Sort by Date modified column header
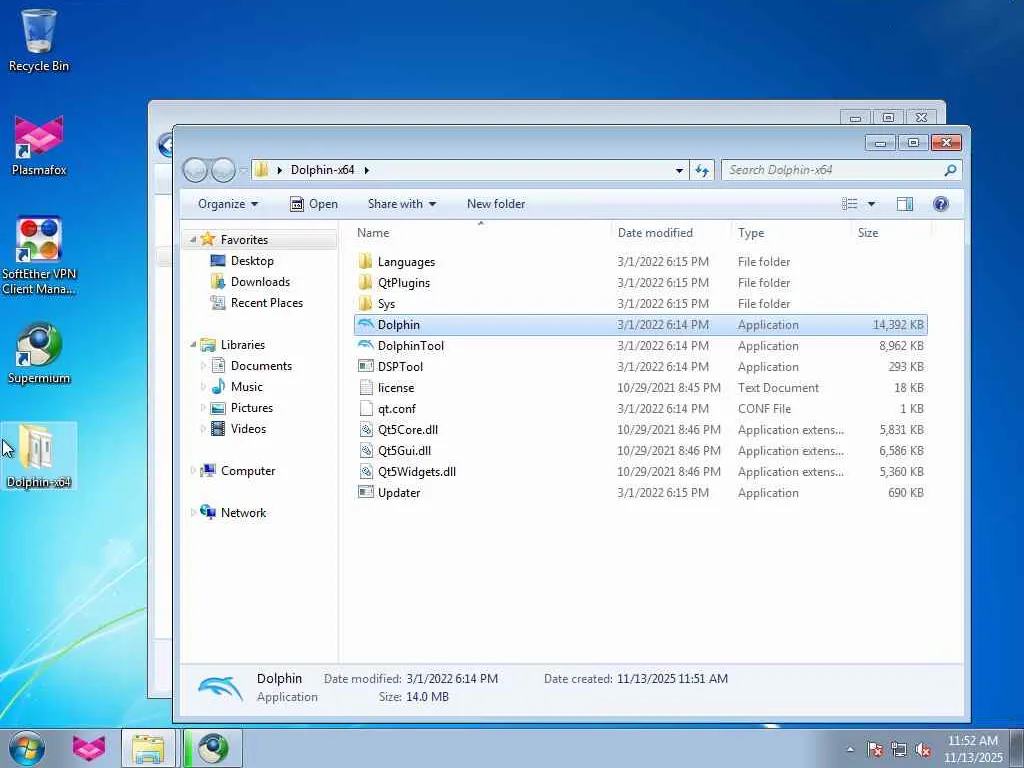The image size is (1024, 768). coord(671,232)
